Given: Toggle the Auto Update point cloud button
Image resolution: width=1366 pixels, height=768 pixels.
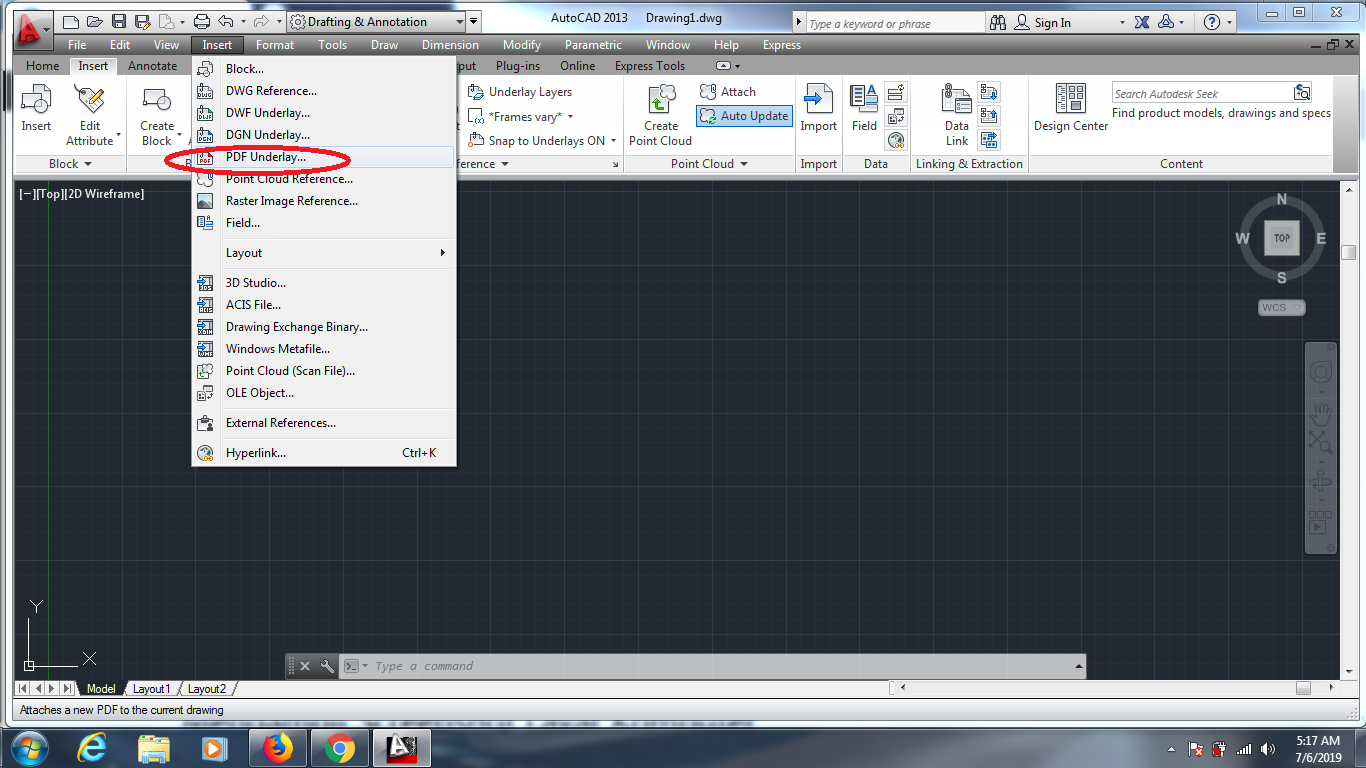Looking at the screenshot, I should (x=744, y=116).
